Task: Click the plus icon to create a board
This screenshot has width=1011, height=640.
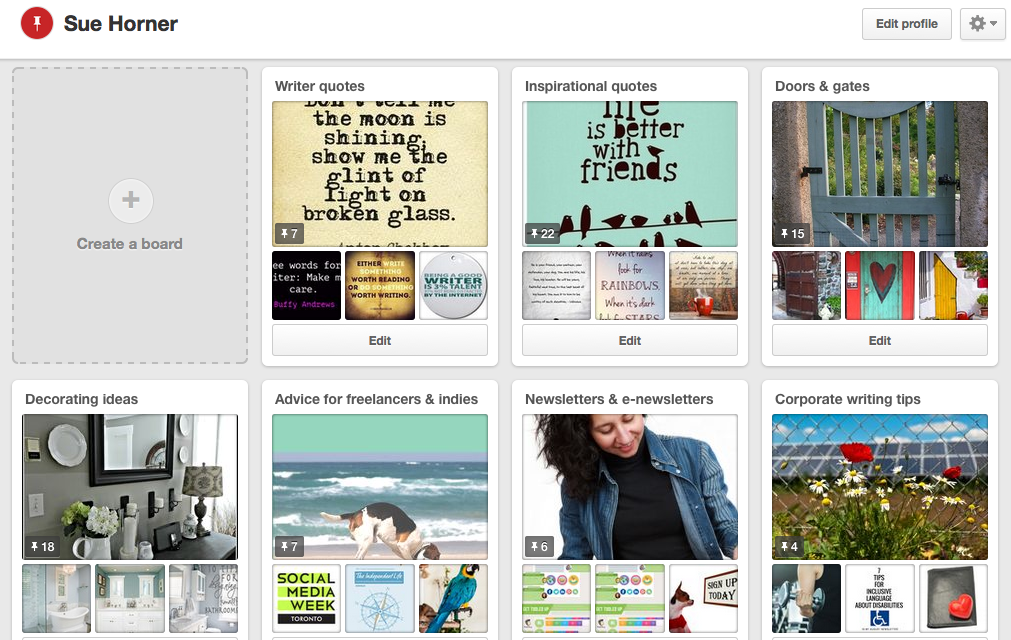Action: coord(130,200)
